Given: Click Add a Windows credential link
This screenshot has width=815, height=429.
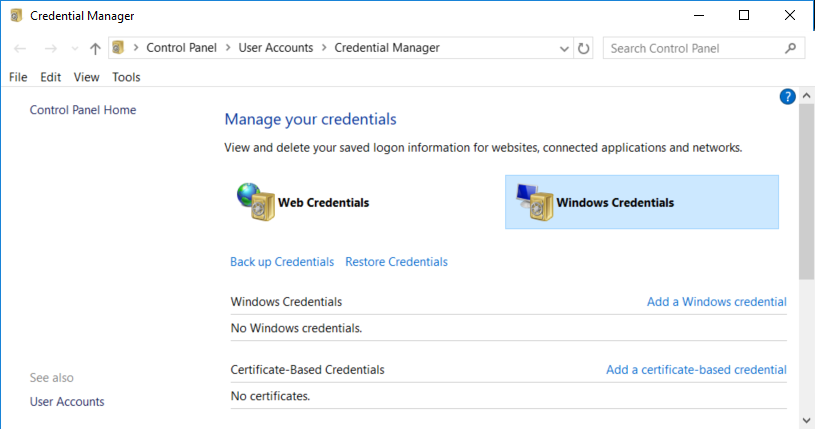Looking at the screenshot, I should [x=716, y=302].
